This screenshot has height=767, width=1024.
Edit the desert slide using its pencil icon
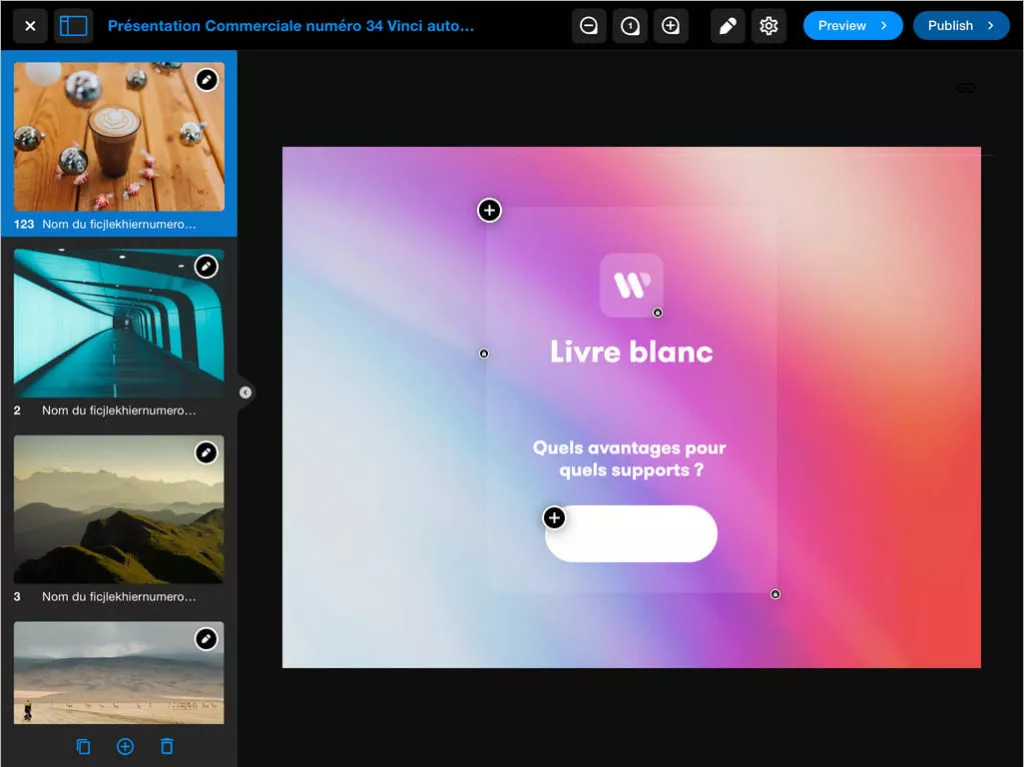[x=206, y=639]
